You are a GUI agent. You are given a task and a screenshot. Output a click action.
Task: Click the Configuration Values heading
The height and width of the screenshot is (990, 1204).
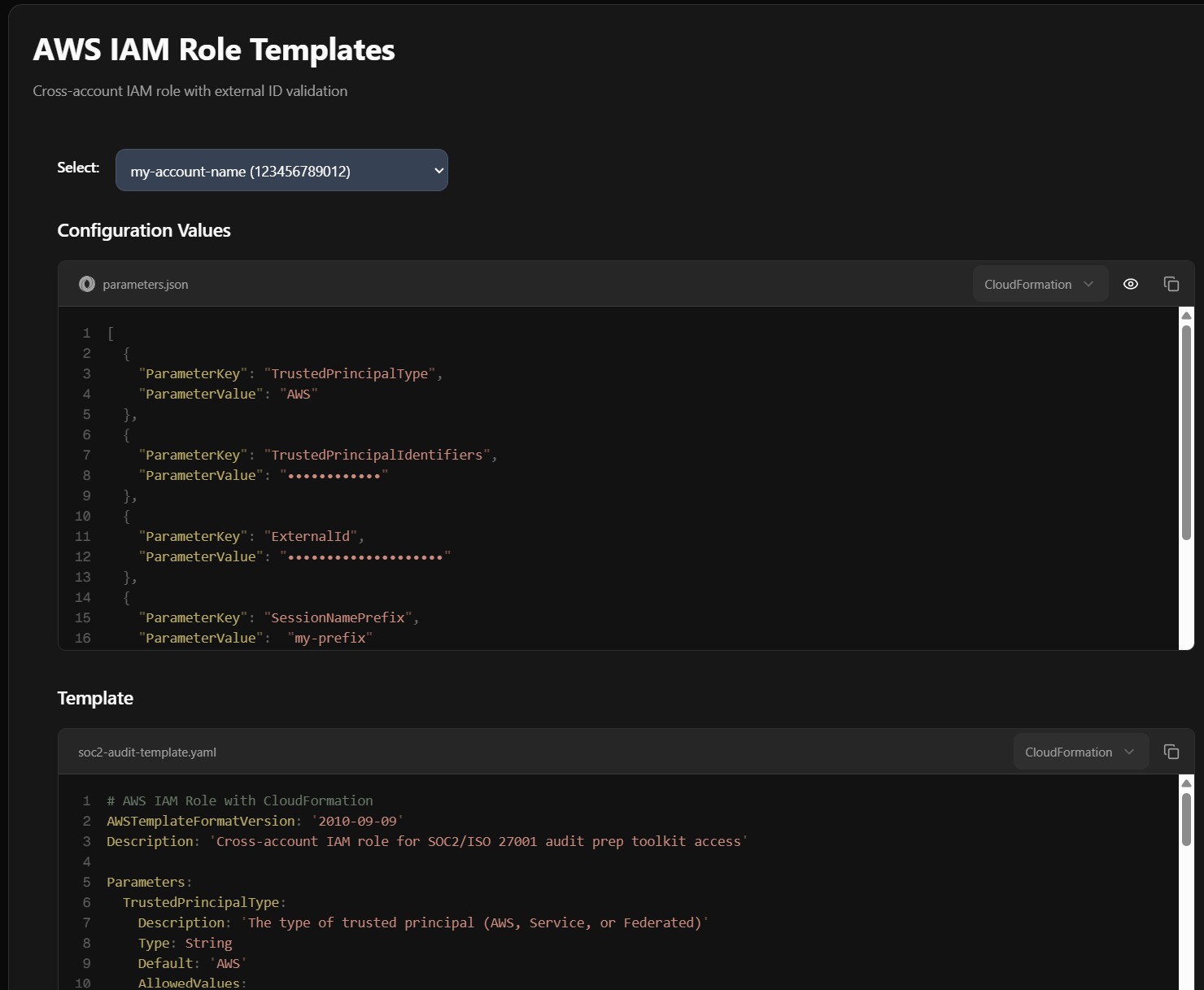[144, 231]
